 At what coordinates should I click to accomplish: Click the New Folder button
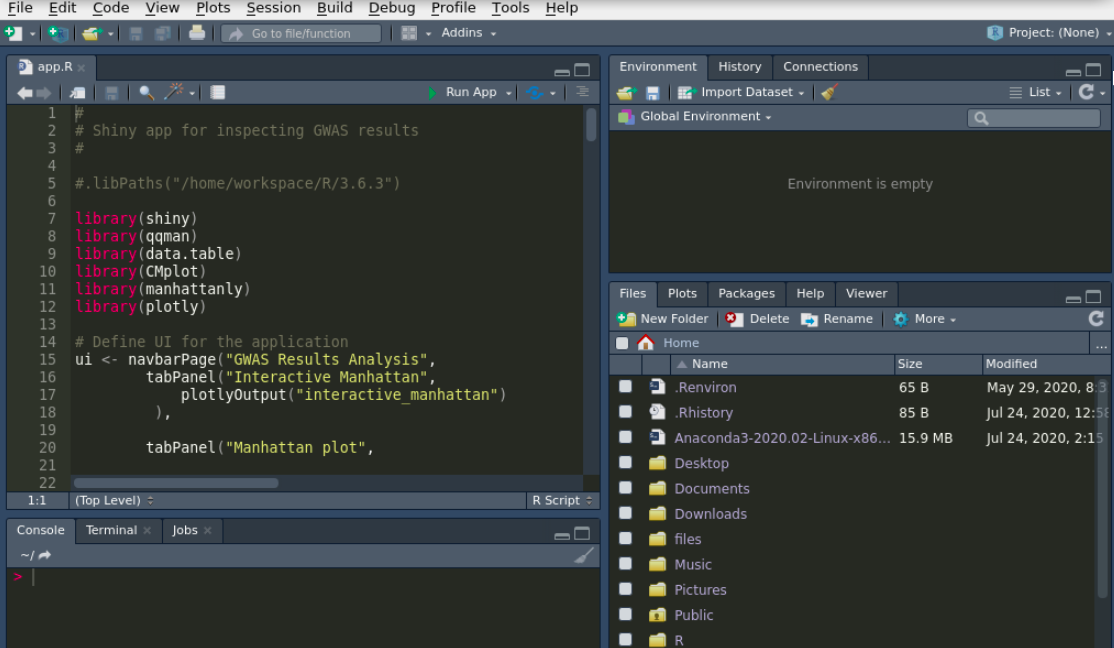pyautogui.click(x=663, y=319)
